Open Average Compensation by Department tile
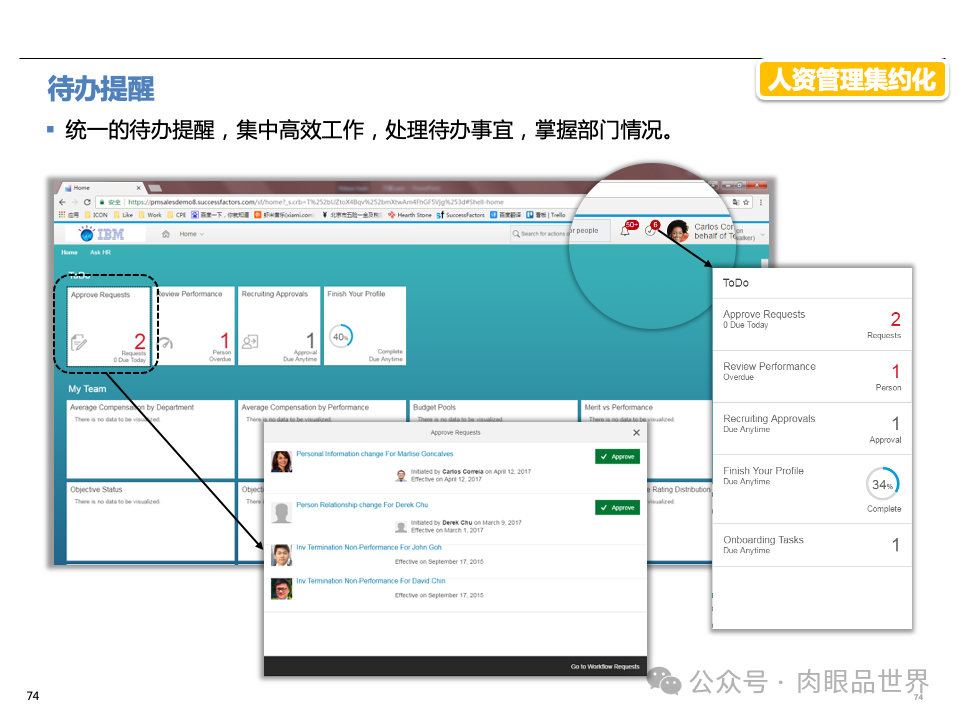This screenshot has height=720, width=960. tap(151, 439)
